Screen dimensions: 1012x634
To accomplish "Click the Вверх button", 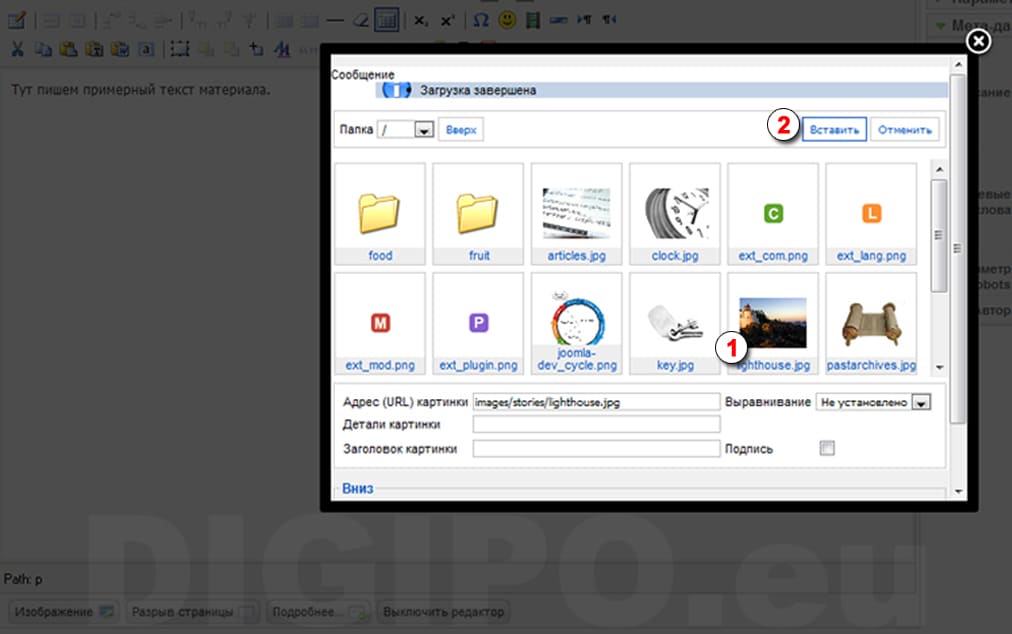I will coord(461,130).
